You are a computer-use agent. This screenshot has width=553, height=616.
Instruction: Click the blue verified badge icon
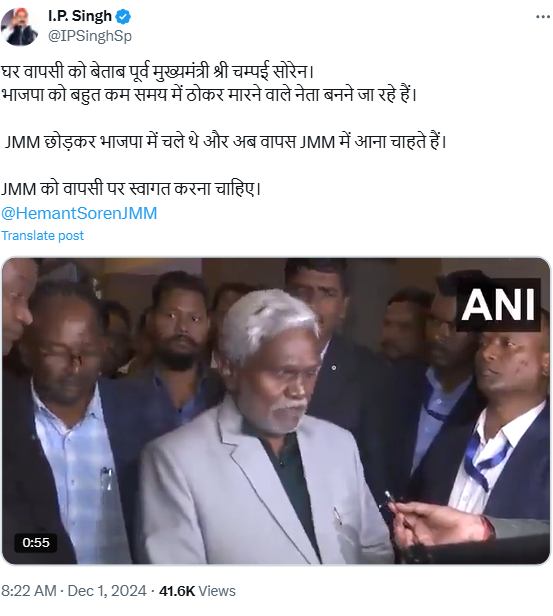pos(124,16)
